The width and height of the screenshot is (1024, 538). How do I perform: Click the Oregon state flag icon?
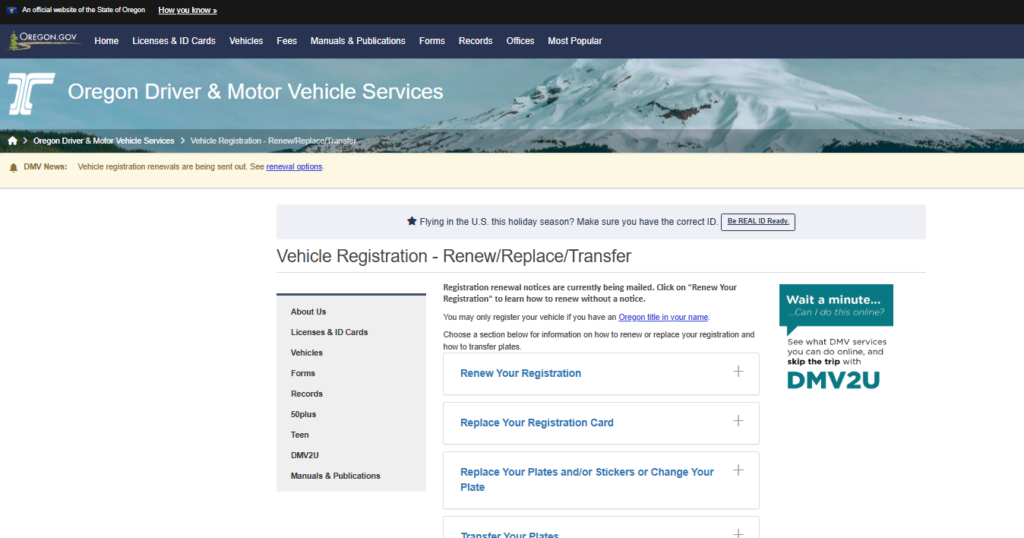(x=11, y=10)
